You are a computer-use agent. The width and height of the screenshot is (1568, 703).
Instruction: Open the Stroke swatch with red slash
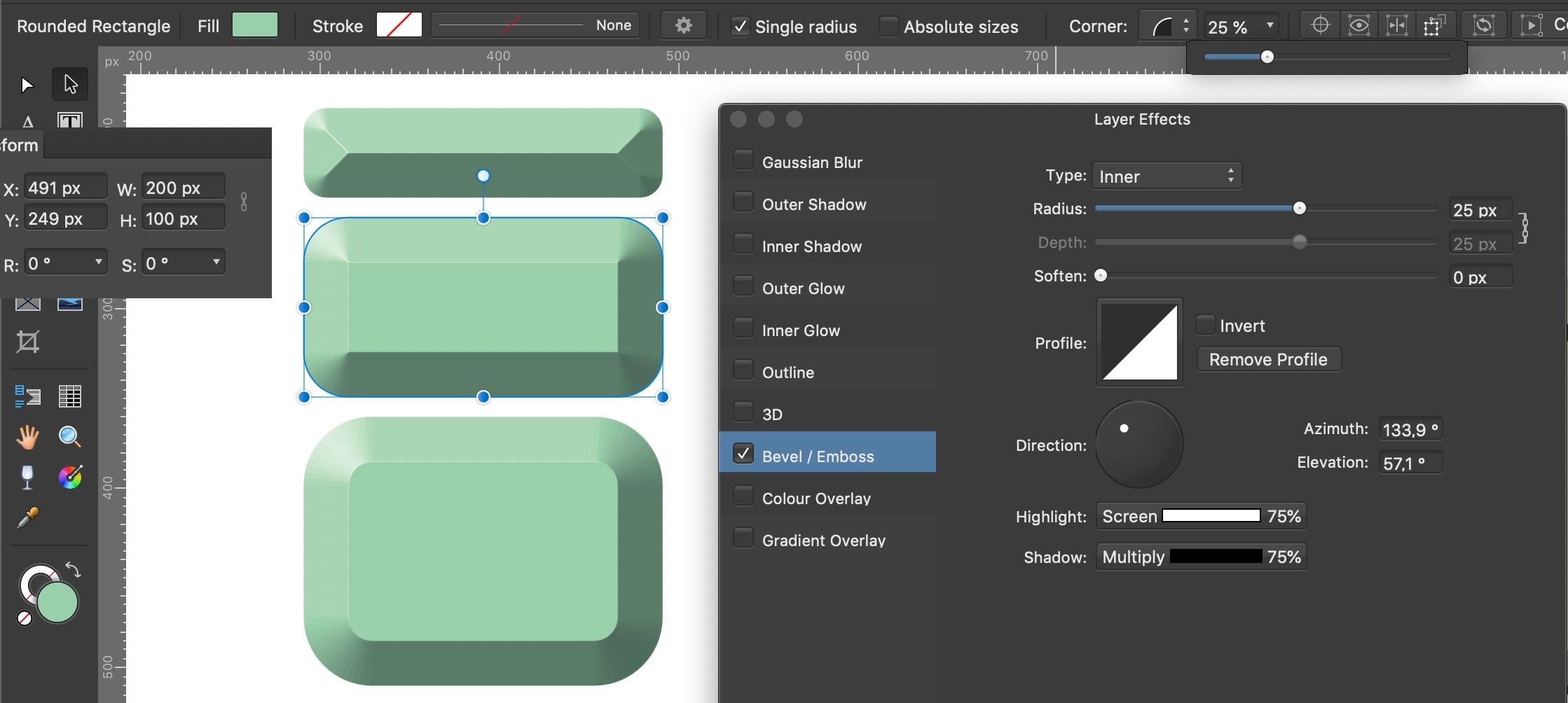pos(399,25)
